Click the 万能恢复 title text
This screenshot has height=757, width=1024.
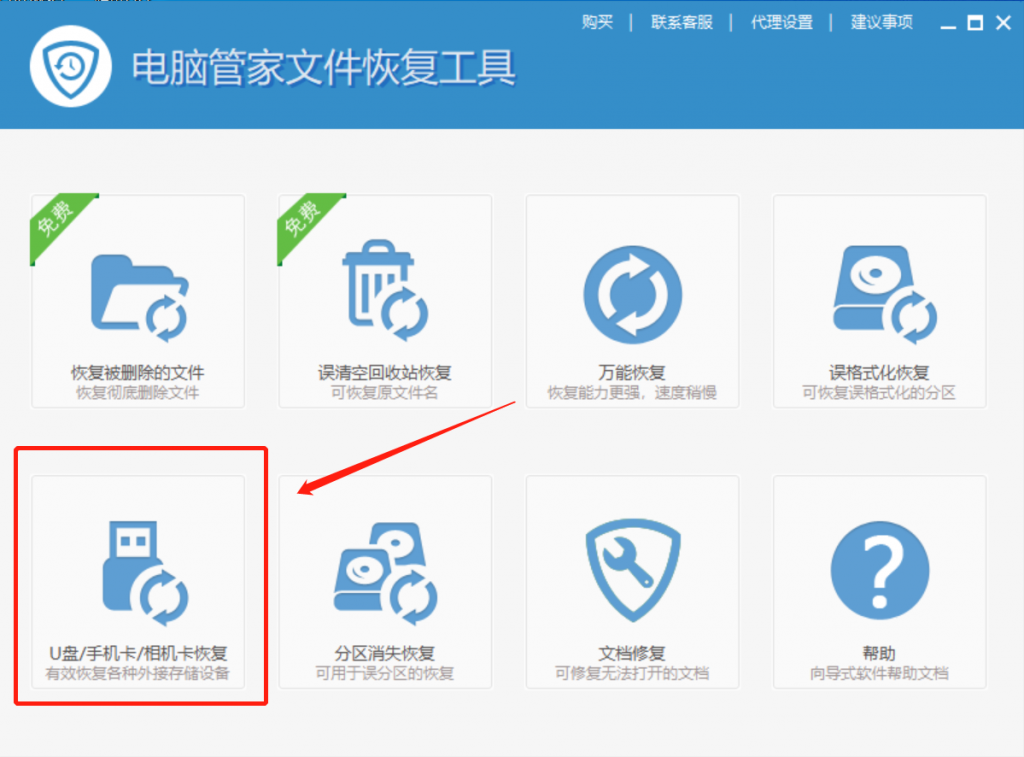632,373
